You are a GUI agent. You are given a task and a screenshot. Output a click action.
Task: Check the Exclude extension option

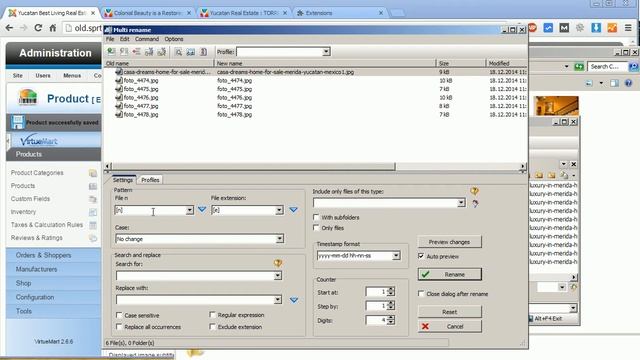[x=212, y=327]
